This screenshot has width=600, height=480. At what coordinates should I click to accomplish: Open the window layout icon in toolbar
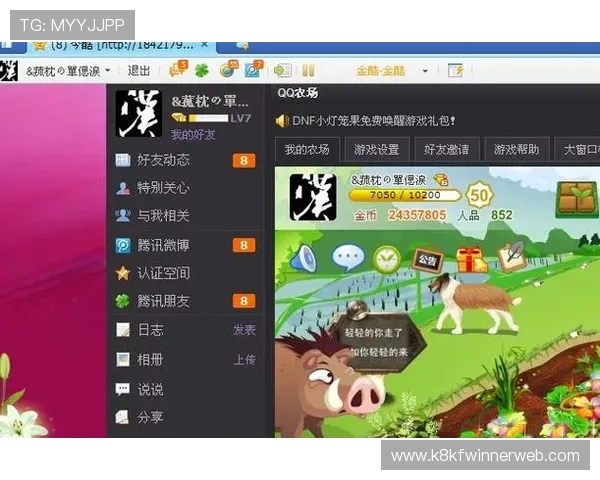455,70
